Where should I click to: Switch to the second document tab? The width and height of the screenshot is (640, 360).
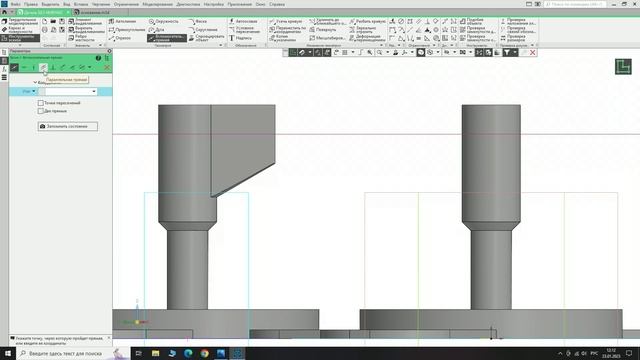click(x=94, y=13)
